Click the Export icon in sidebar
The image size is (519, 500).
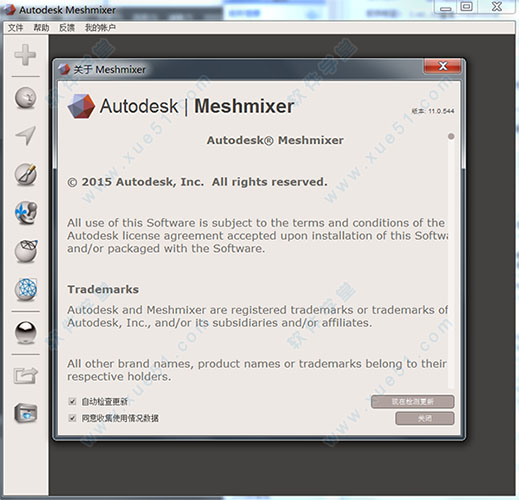coord(26,375)
